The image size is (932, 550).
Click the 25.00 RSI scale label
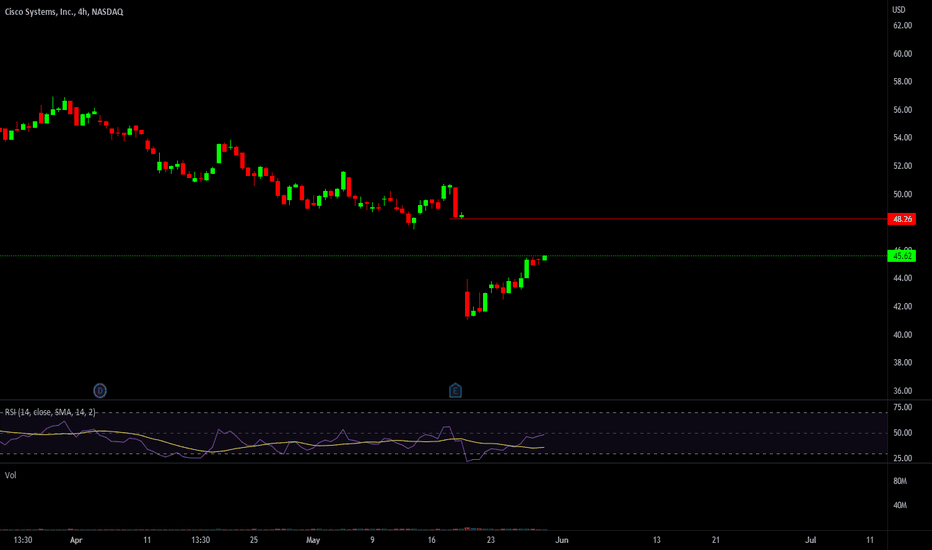pos(902,458)
